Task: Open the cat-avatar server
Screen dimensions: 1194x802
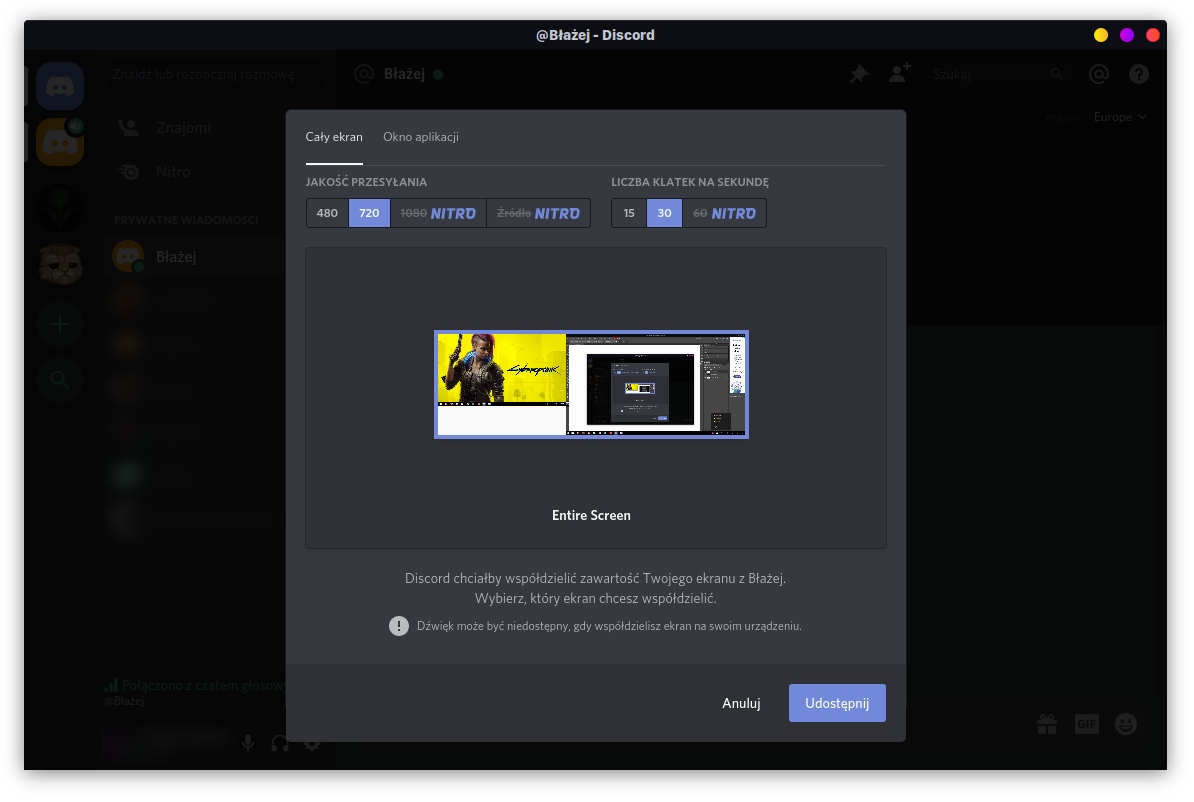Action: [60, 265]
